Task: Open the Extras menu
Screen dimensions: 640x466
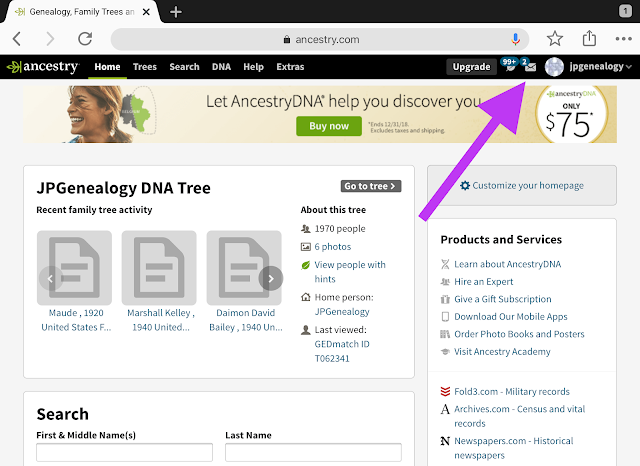Action: coord(290,67)
